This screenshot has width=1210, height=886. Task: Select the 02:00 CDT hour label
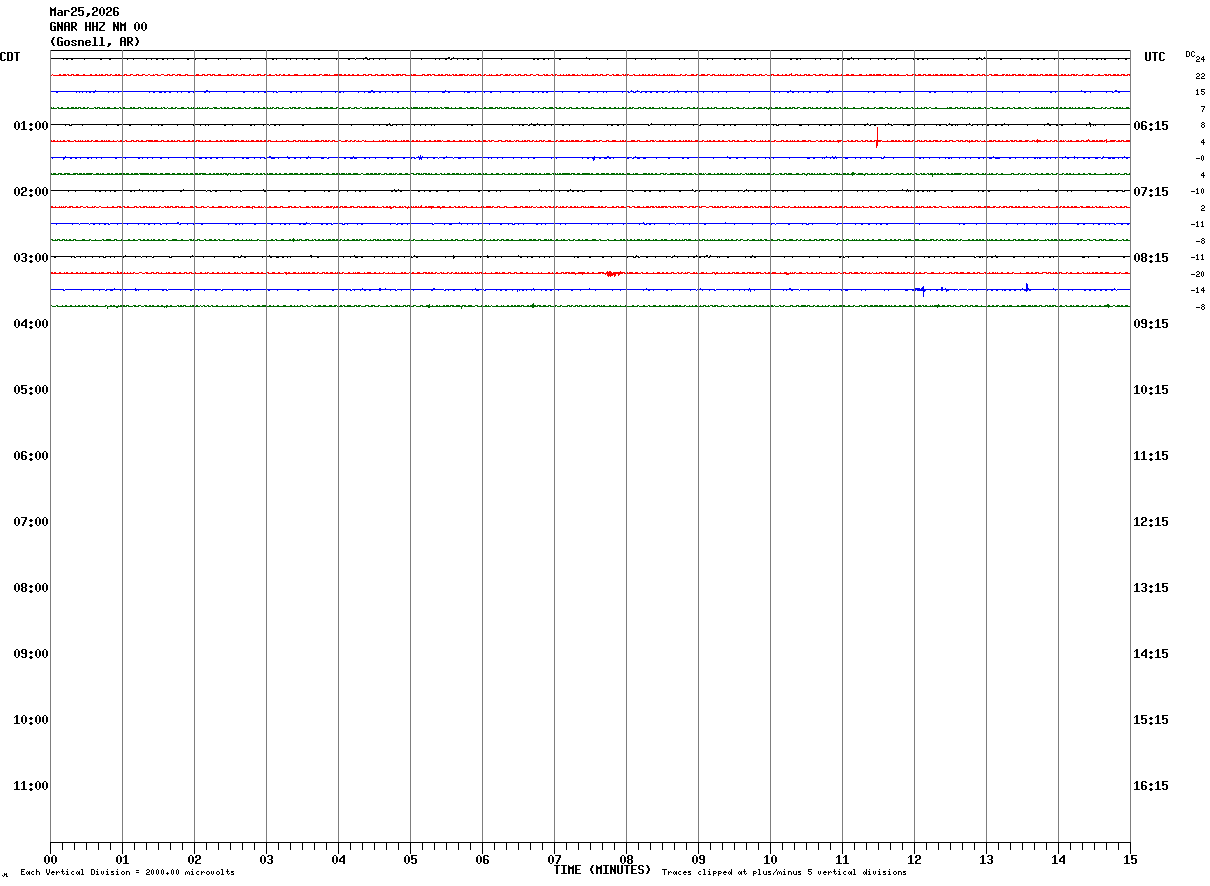[x=31, y=191]
